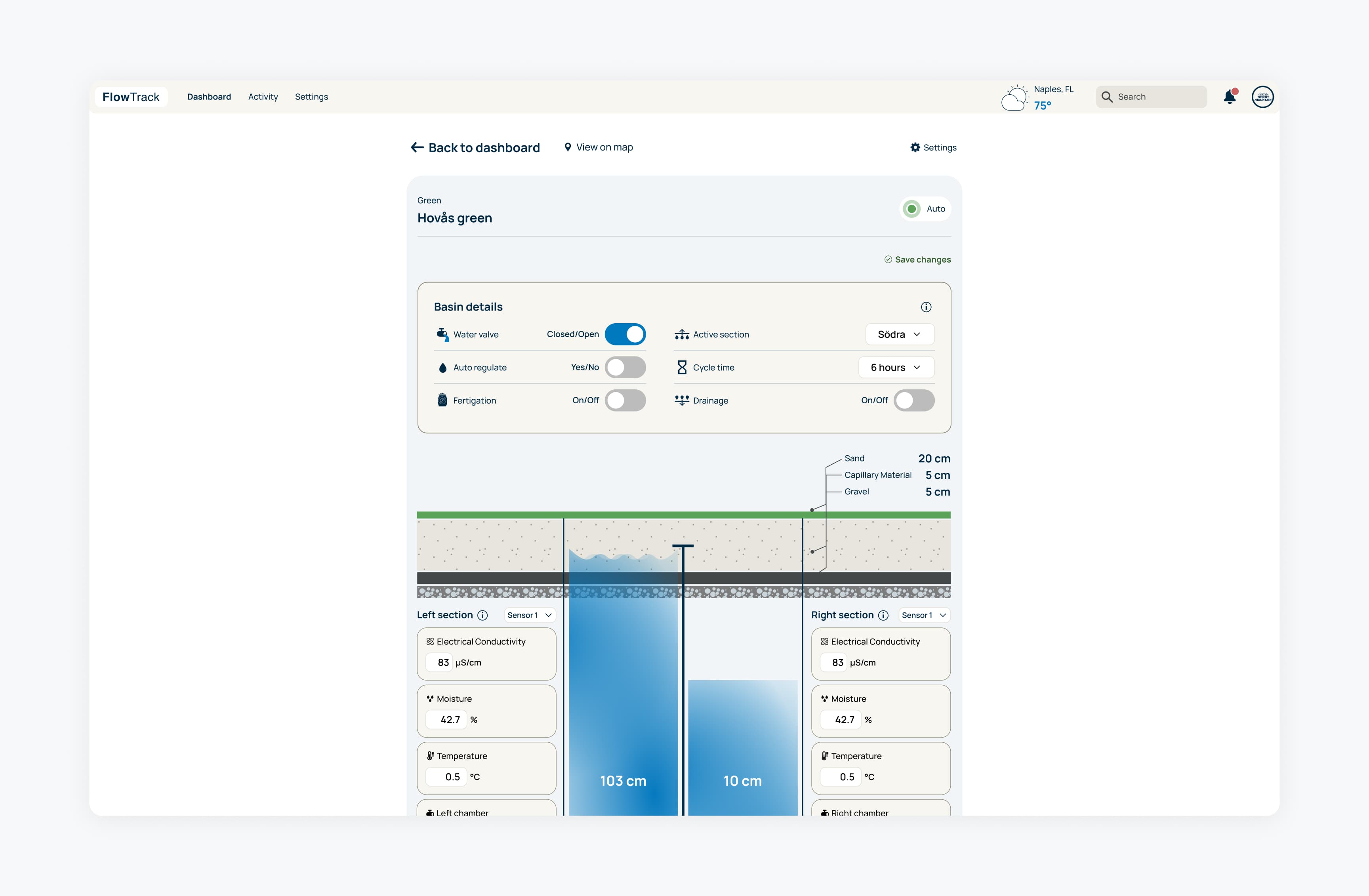Toggle the Water valve switch
The image size is (1369, 896).
625,334
